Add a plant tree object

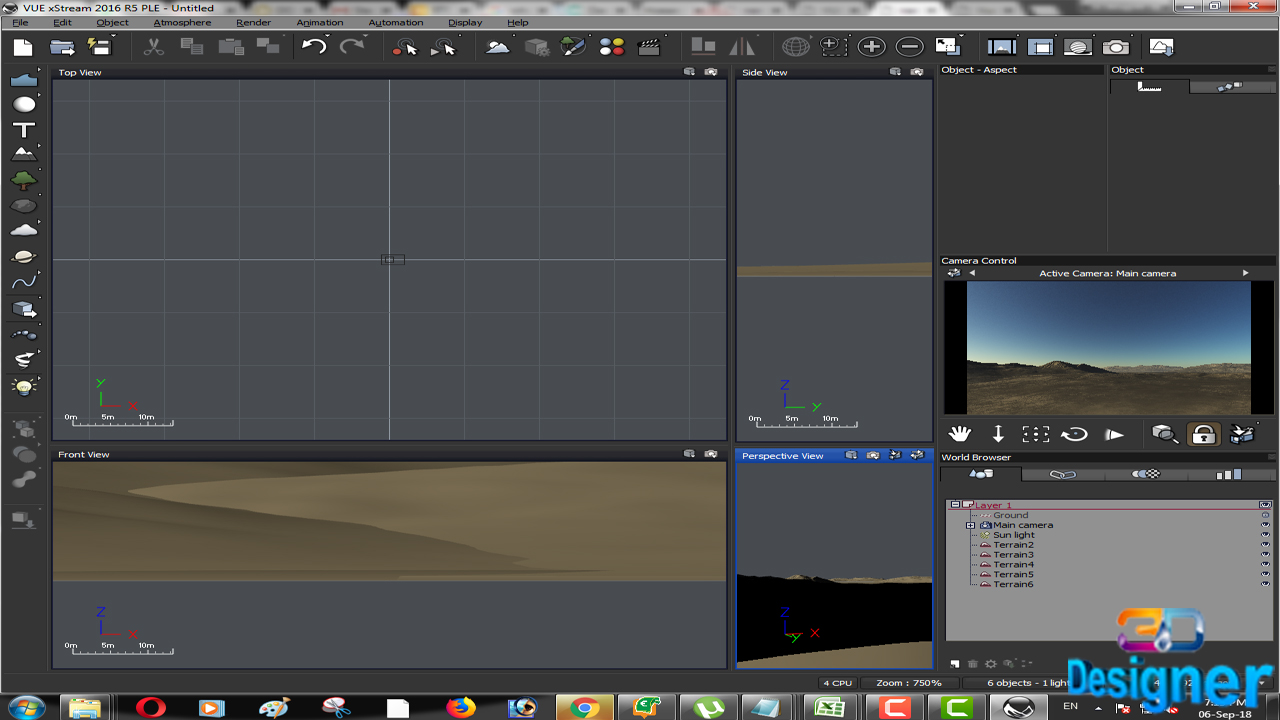(x=23, y=180)
